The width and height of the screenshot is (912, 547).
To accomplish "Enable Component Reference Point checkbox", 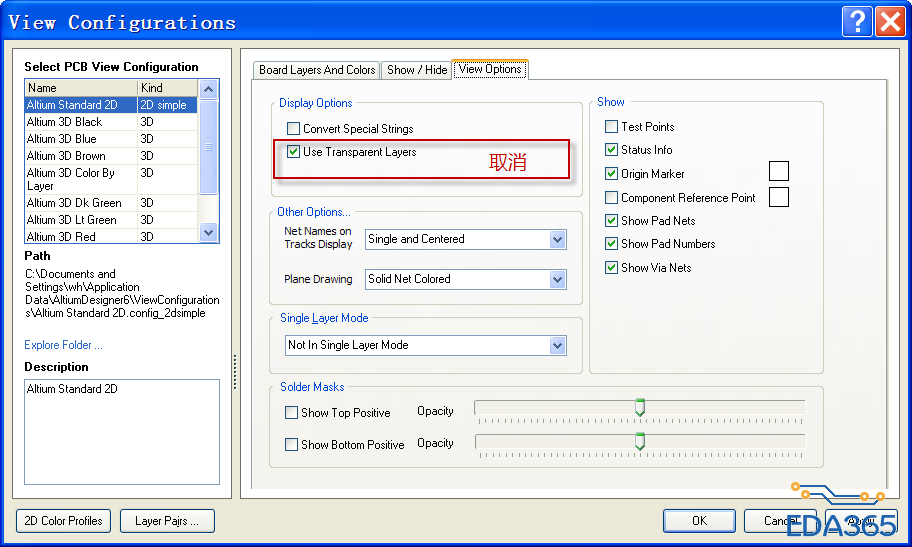I will [x=611, y=198].
